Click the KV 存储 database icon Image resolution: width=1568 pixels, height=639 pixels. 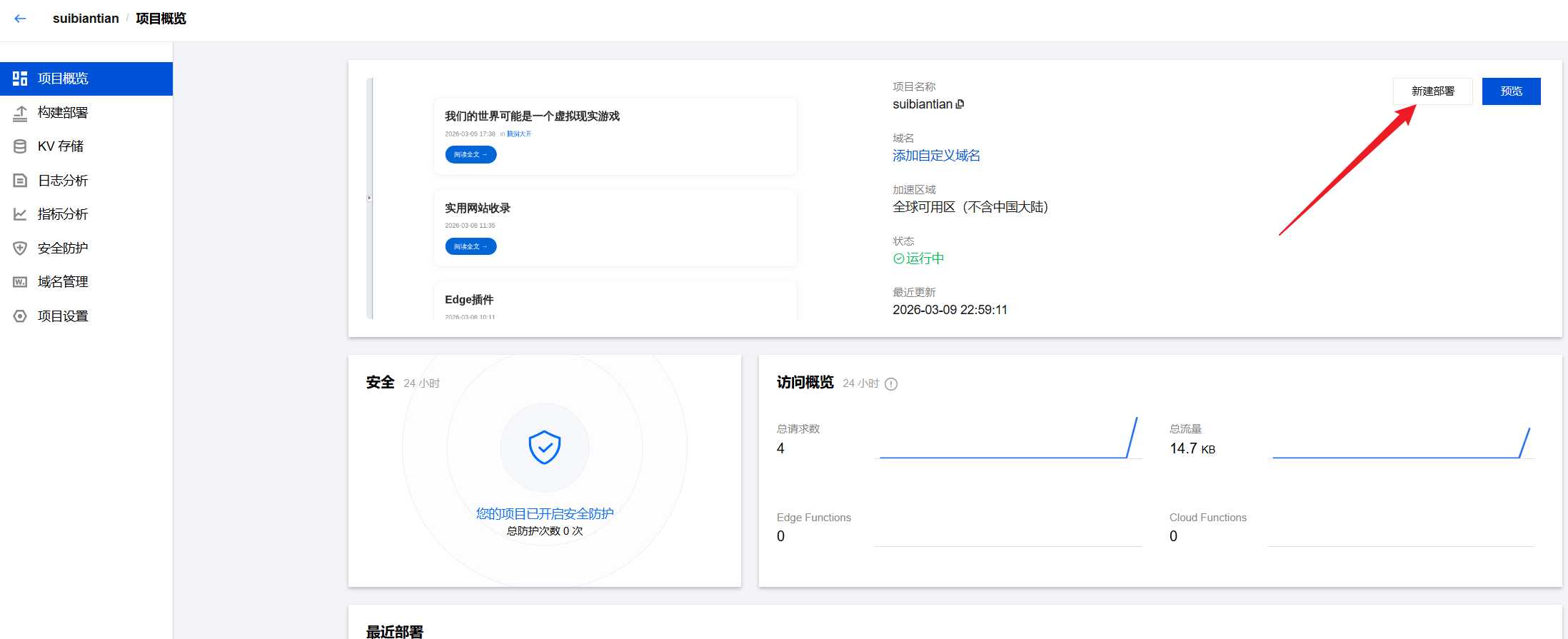point(20,146)
